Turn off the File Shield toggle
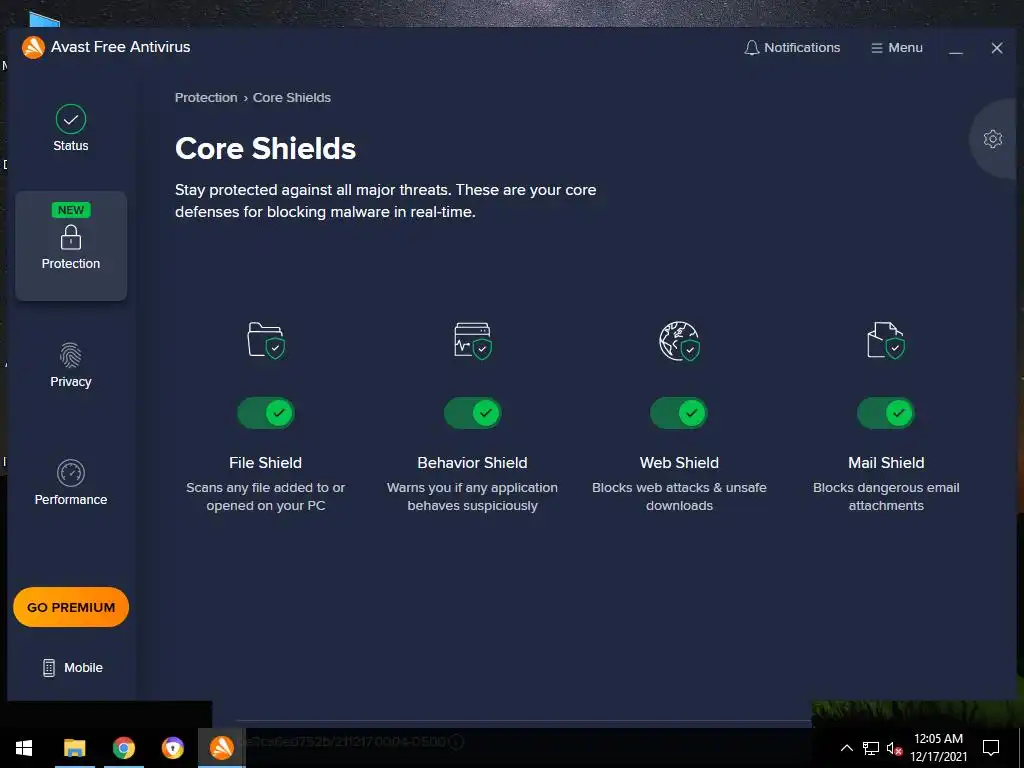The width and height of the screenshot is (1024, 768). [x=266, y=413]
